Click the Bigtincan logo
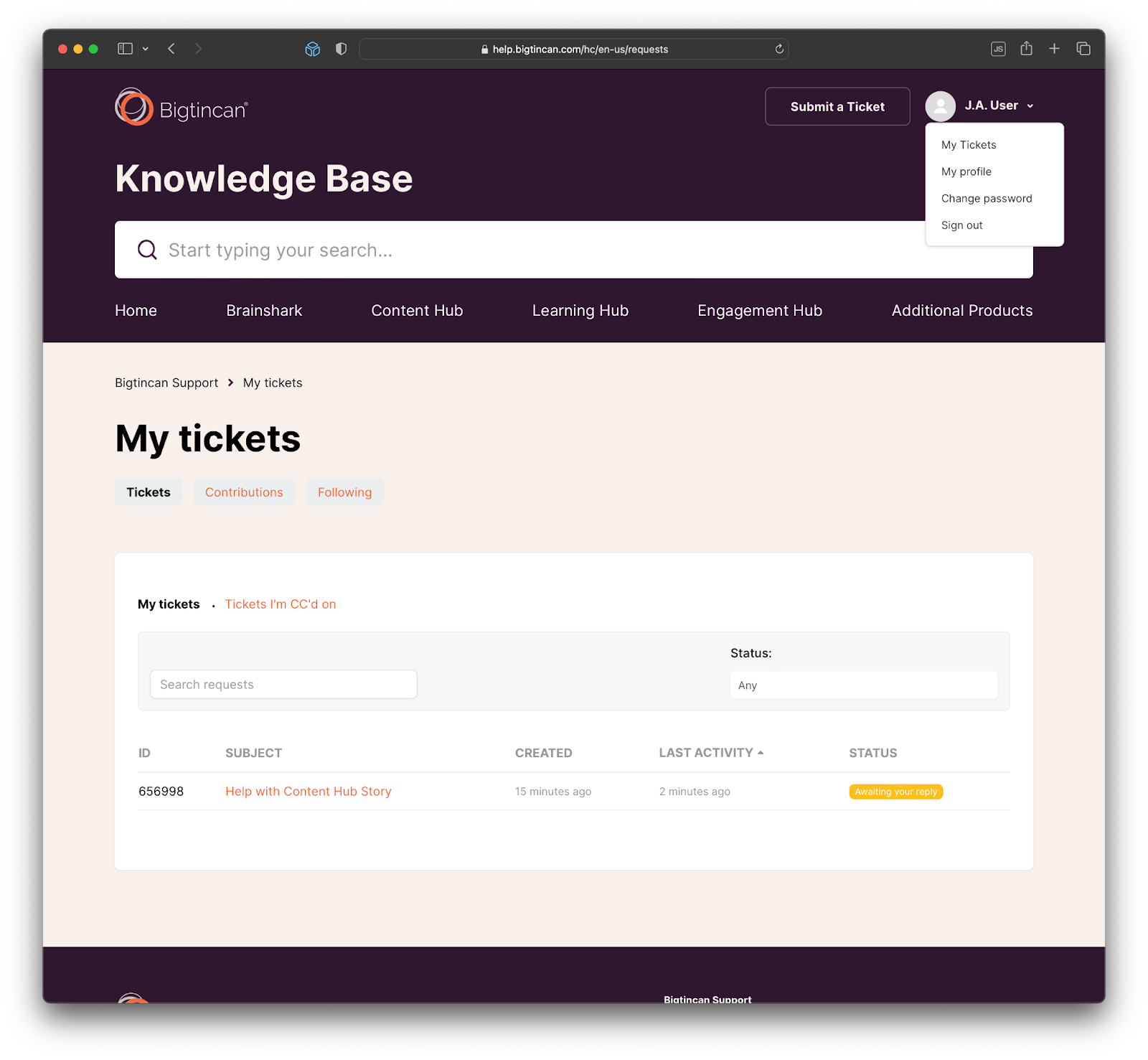This screenshot has width=1148, height=1060. tap(182, 107)
